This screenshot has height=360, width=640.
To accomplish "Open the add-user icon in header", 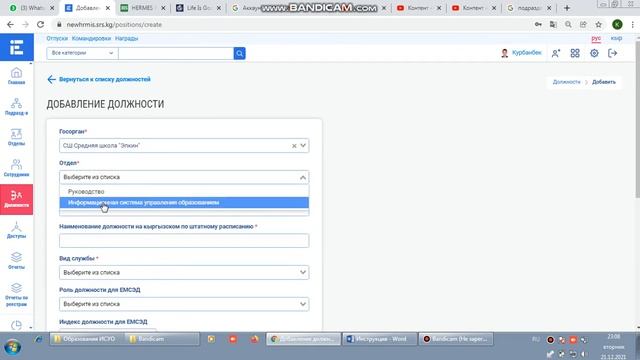I will (x=556, y=53).
